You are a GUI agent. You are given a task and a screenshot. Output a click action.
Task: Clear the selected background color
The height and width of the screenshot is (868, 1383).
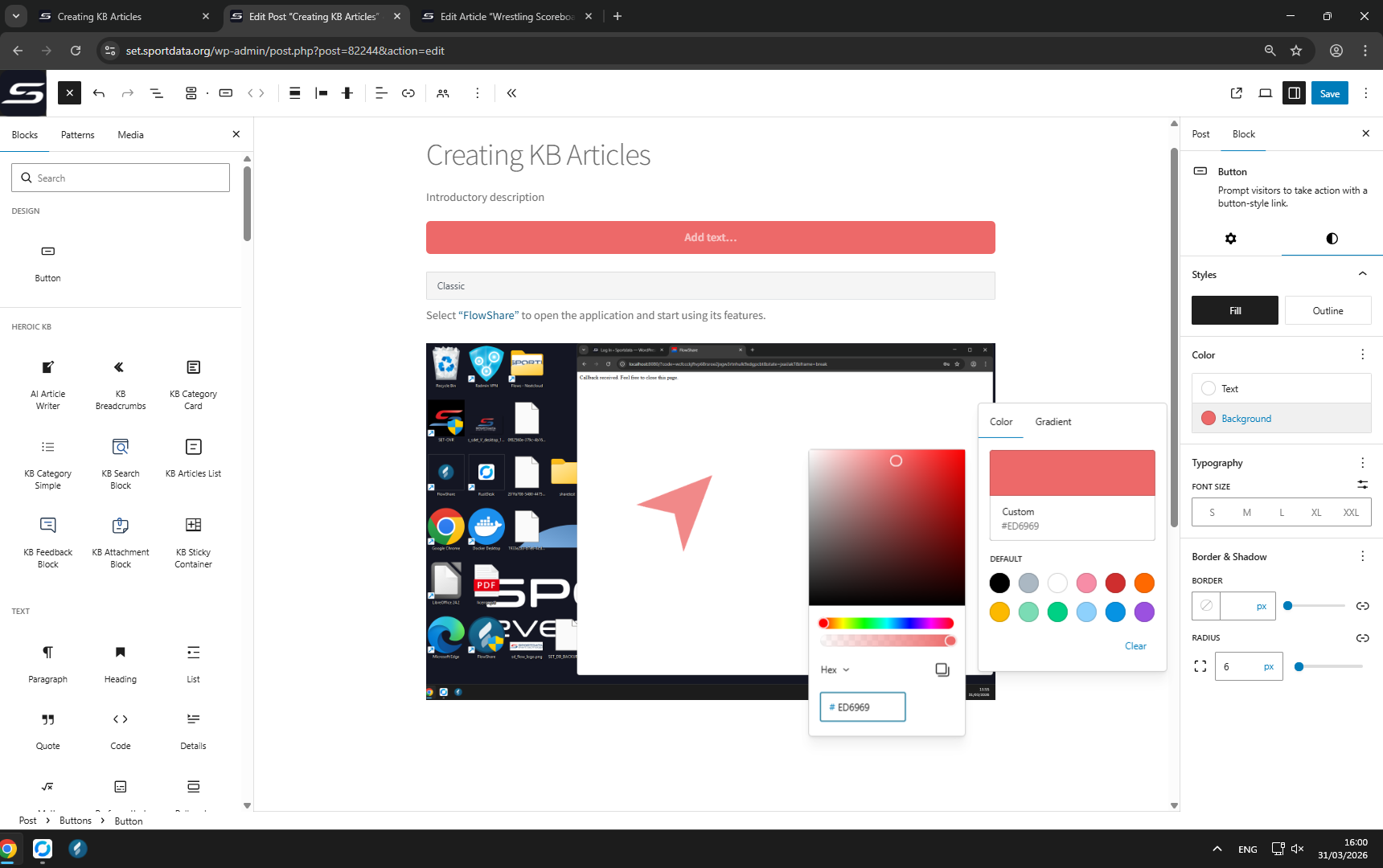tap(1135, 646)
